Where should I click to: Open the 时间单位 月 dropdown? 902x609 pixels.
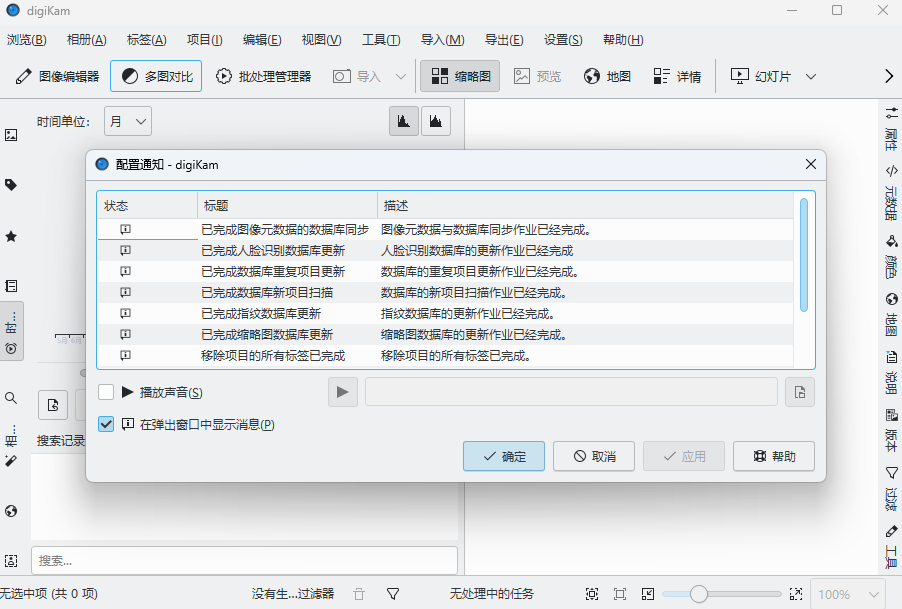point(128,121)
